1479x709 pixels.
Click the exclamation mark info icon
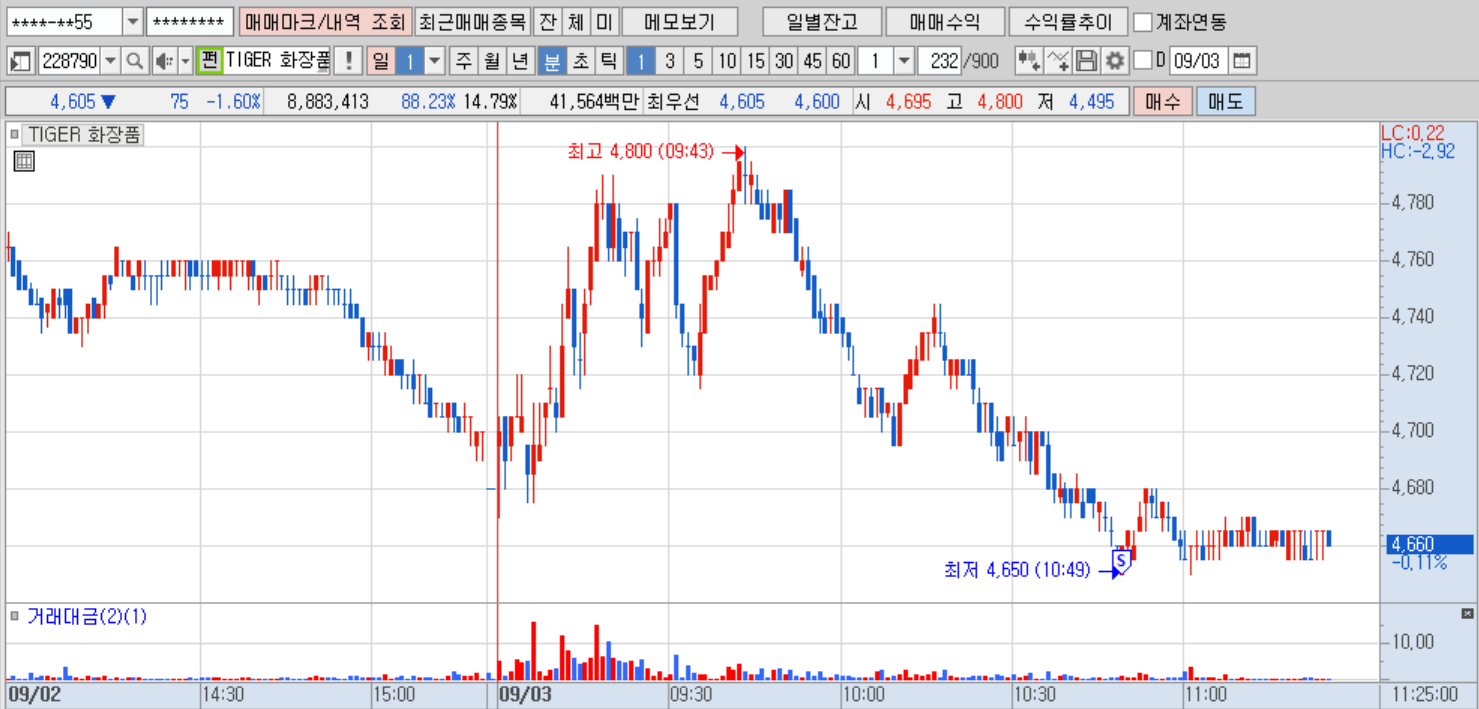click(x=348, y=61)
